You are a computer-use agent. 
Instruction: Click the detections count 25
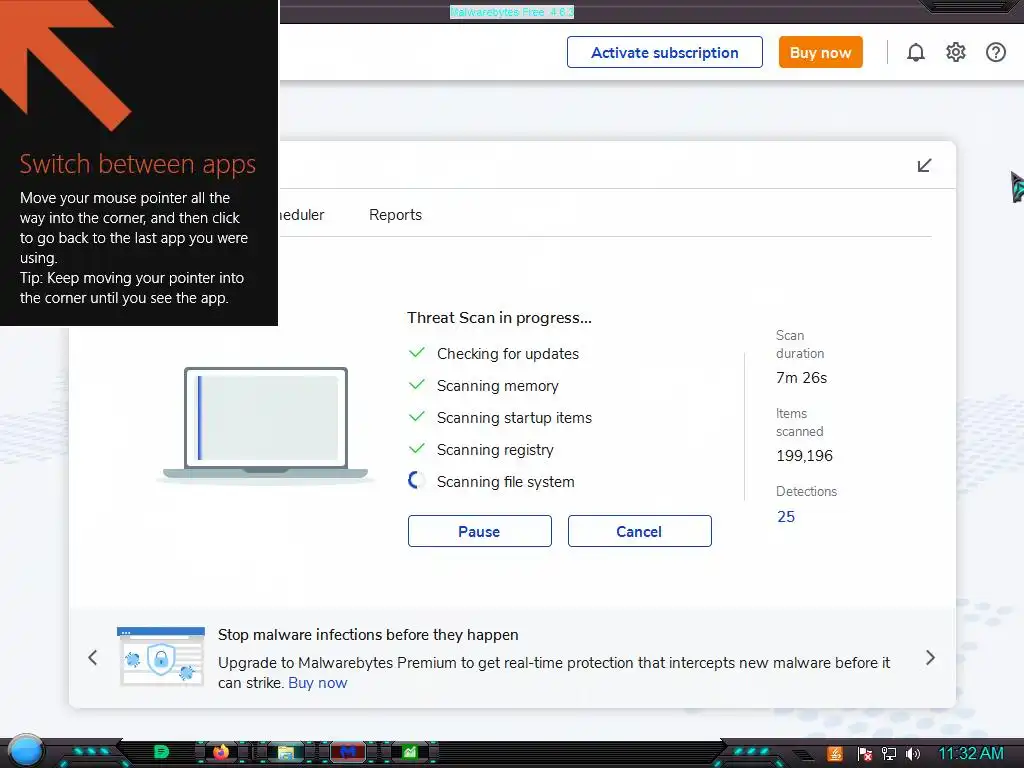pyautogui.click(x=786, y=517)
